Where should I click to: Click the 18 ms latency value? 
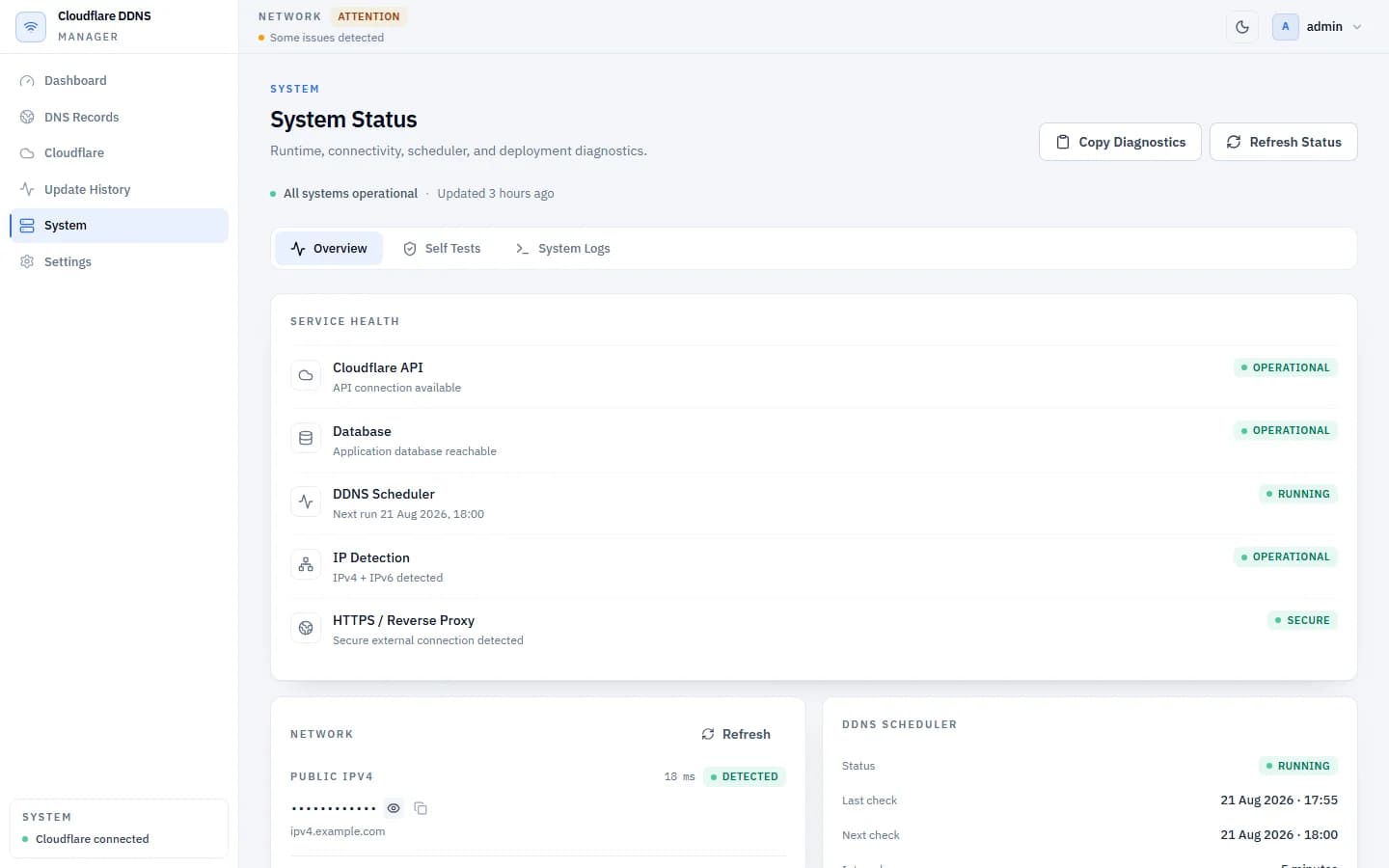679,776
